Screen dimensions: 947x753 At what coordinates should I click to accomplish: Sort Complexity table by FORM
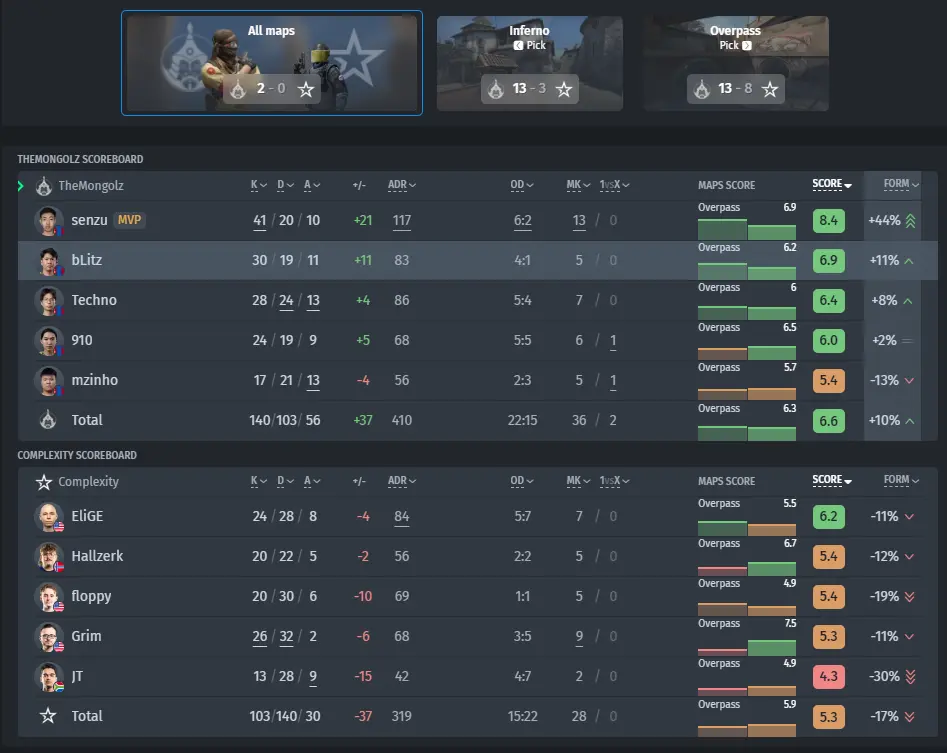pos(901,480)
